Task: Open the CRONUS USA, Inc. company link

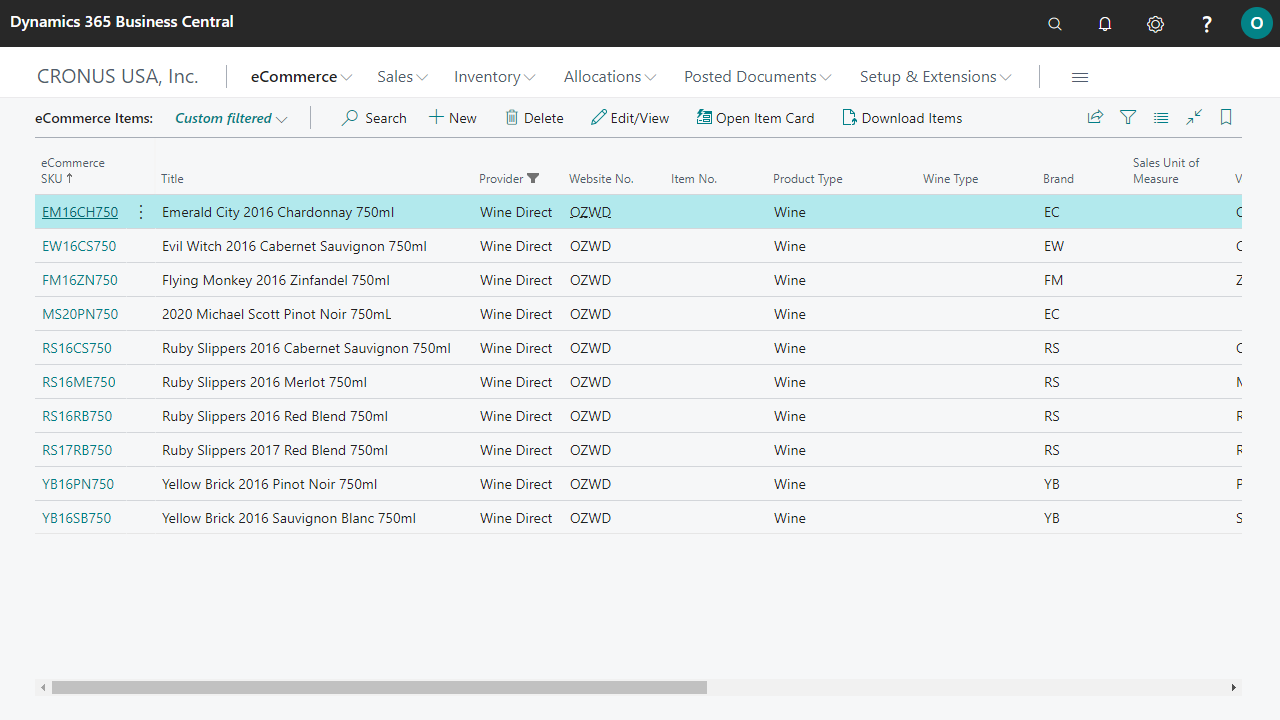Action: click(118, 77)
